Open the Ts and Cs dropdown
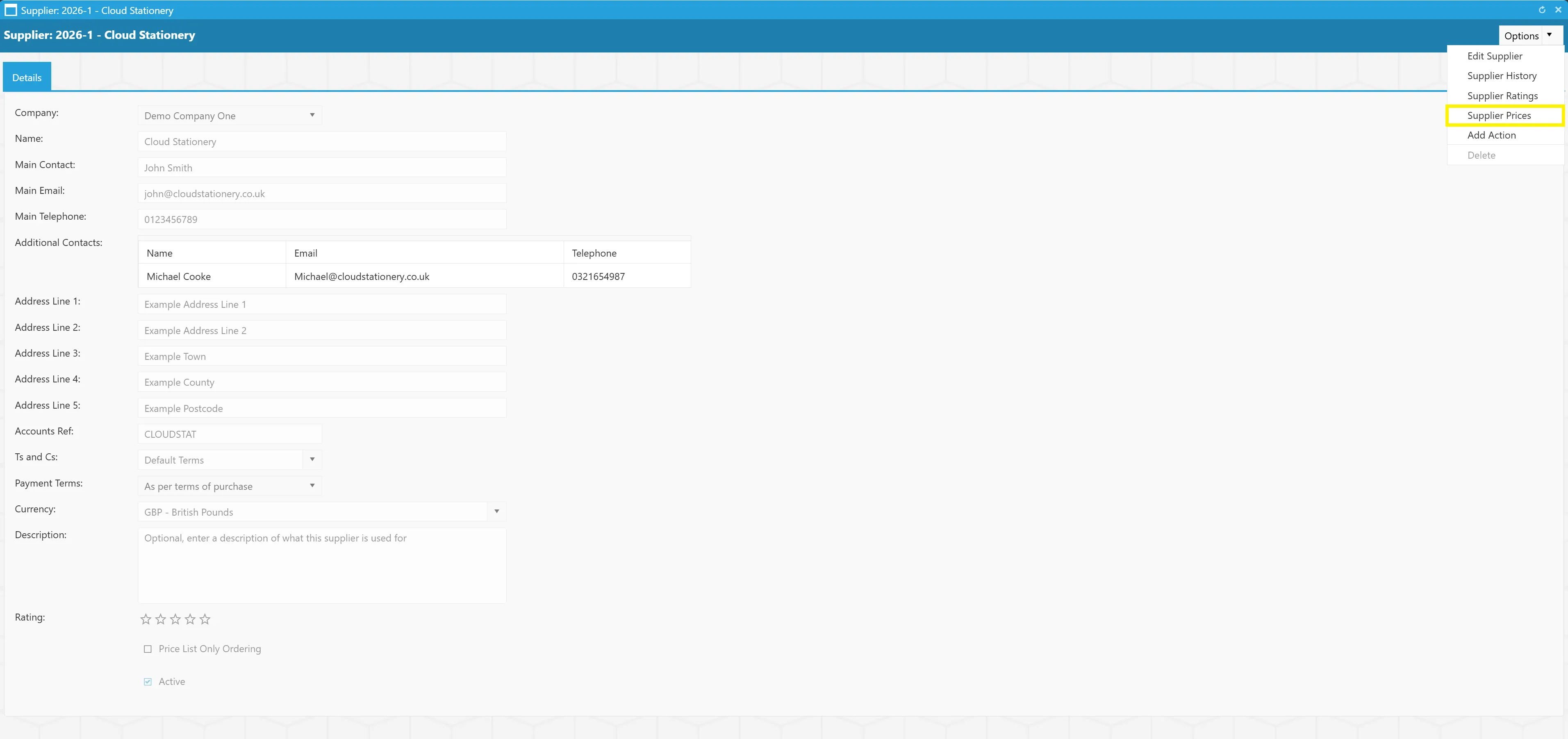The width and height of the screenshot is (1568, 739). (312, 459)
